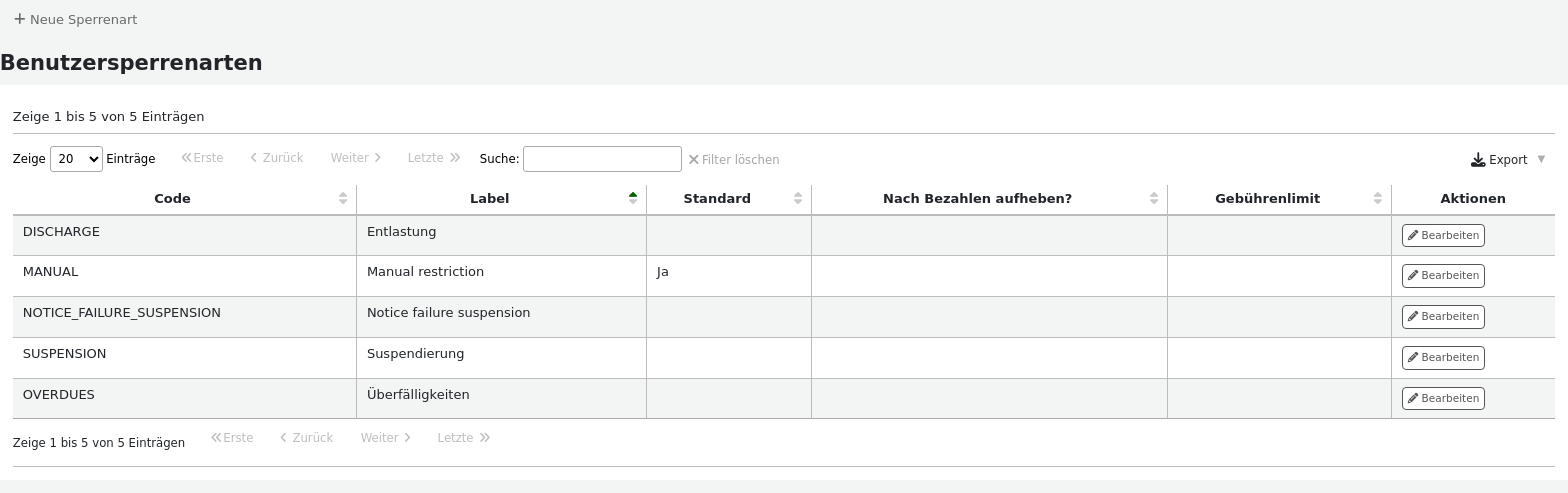Go to Weiter page in top pagination
This screenshot has width=1568, height=493.
point(356,158)
